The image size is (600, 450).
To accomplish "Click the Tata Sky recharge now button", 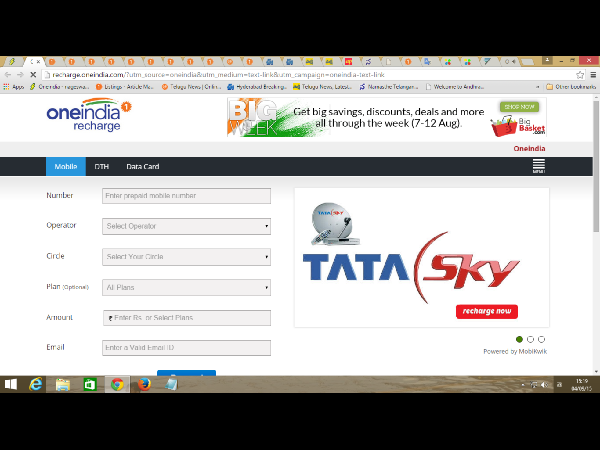I will tap(486, 312).
